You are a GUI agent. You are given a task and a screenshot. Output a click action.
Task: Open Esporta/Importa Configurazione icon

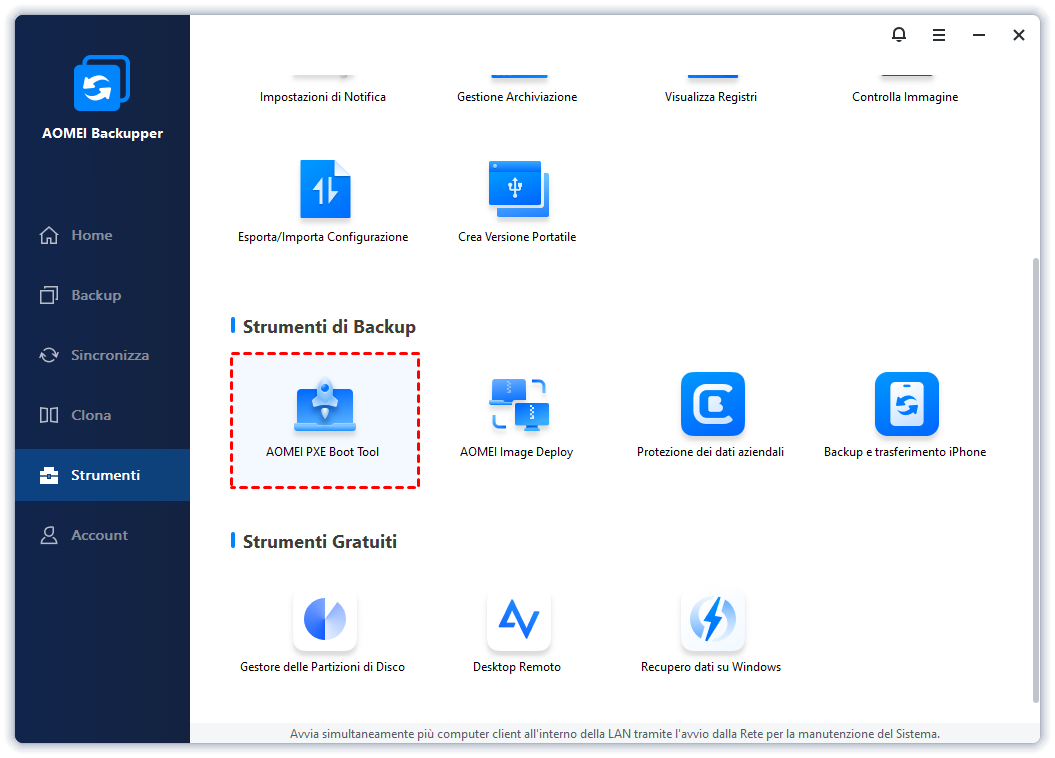point(325,189)
